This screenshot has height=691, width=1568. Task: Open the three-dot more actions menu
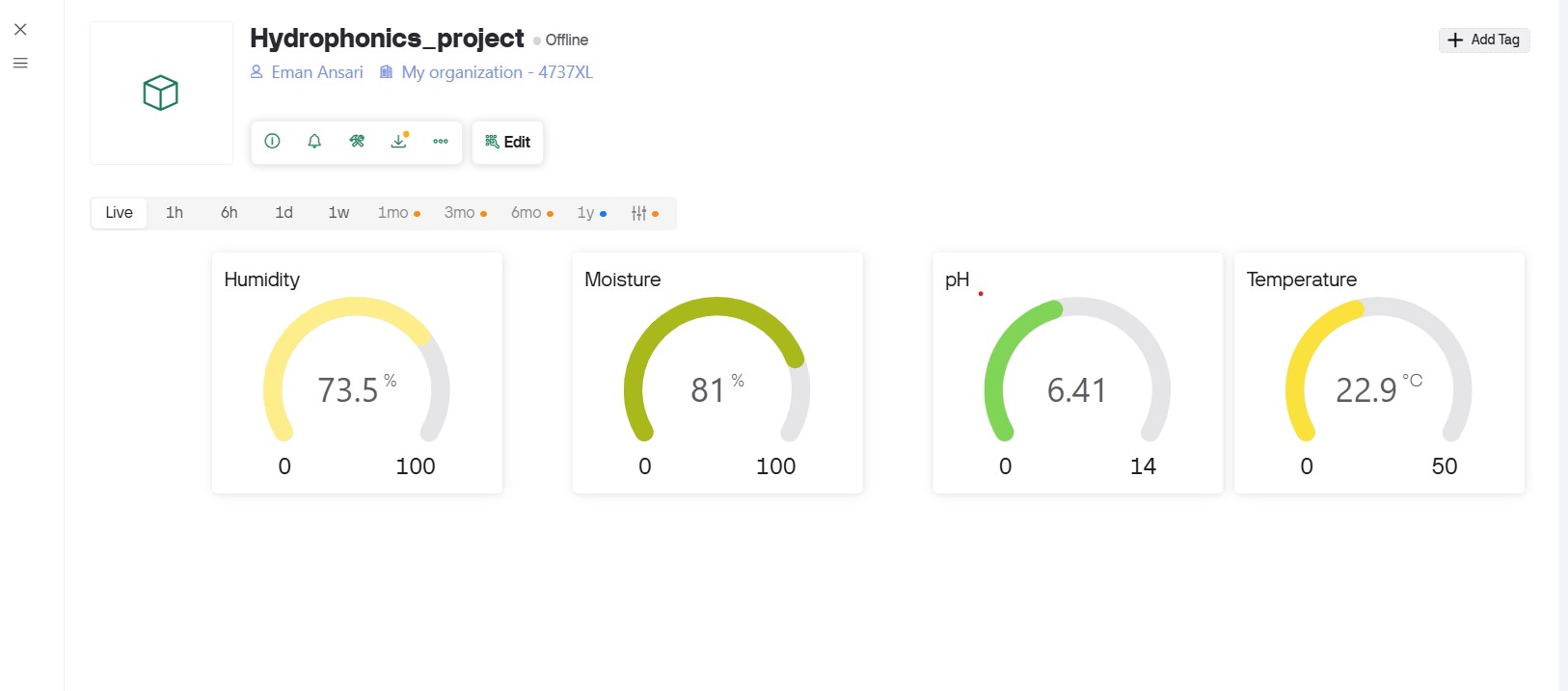(x=441, y=142)
